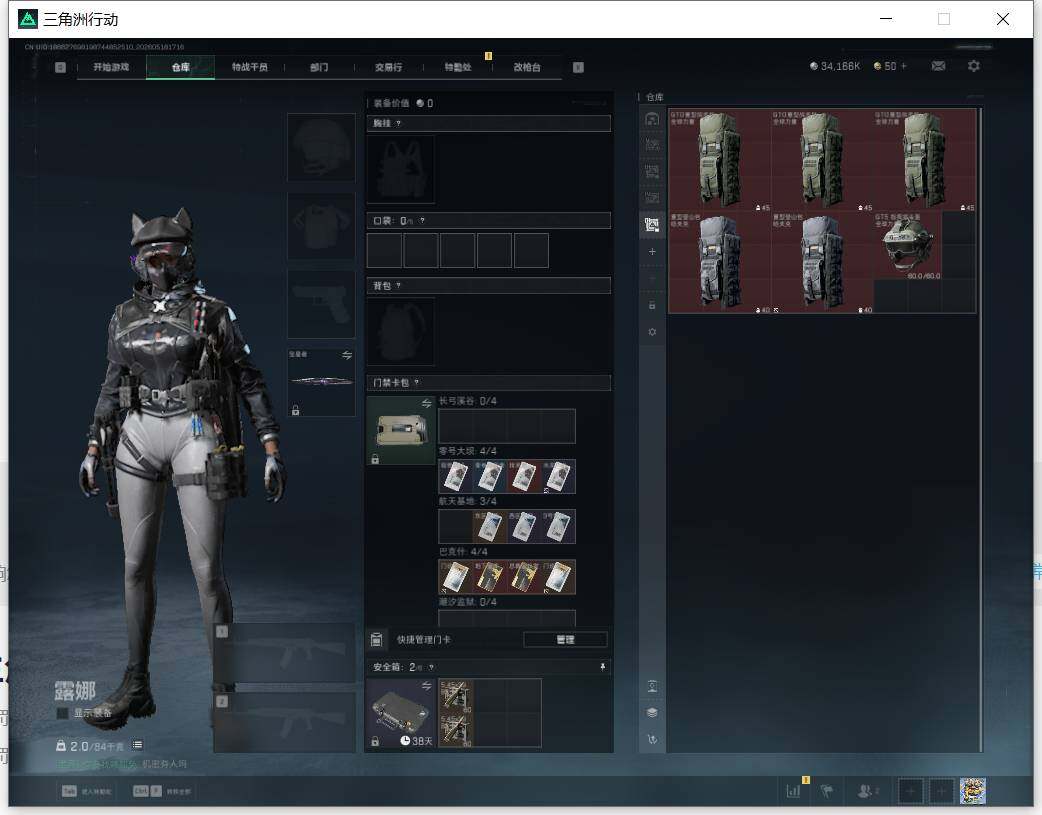
Task: Click the plus beside the 50 currency
Action: click(903, 66)
